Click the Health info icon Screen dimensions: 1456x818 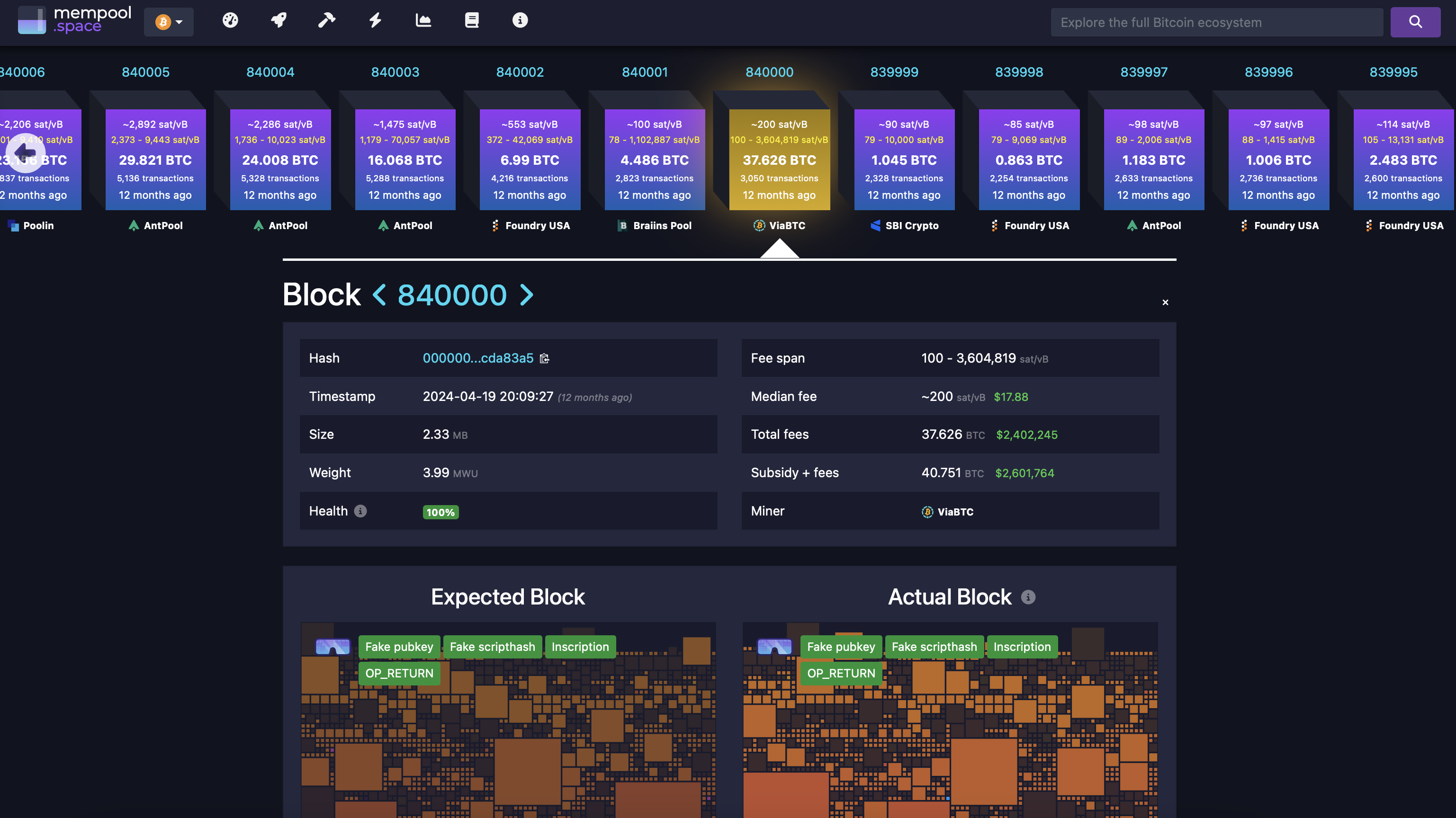pos(360,511)
